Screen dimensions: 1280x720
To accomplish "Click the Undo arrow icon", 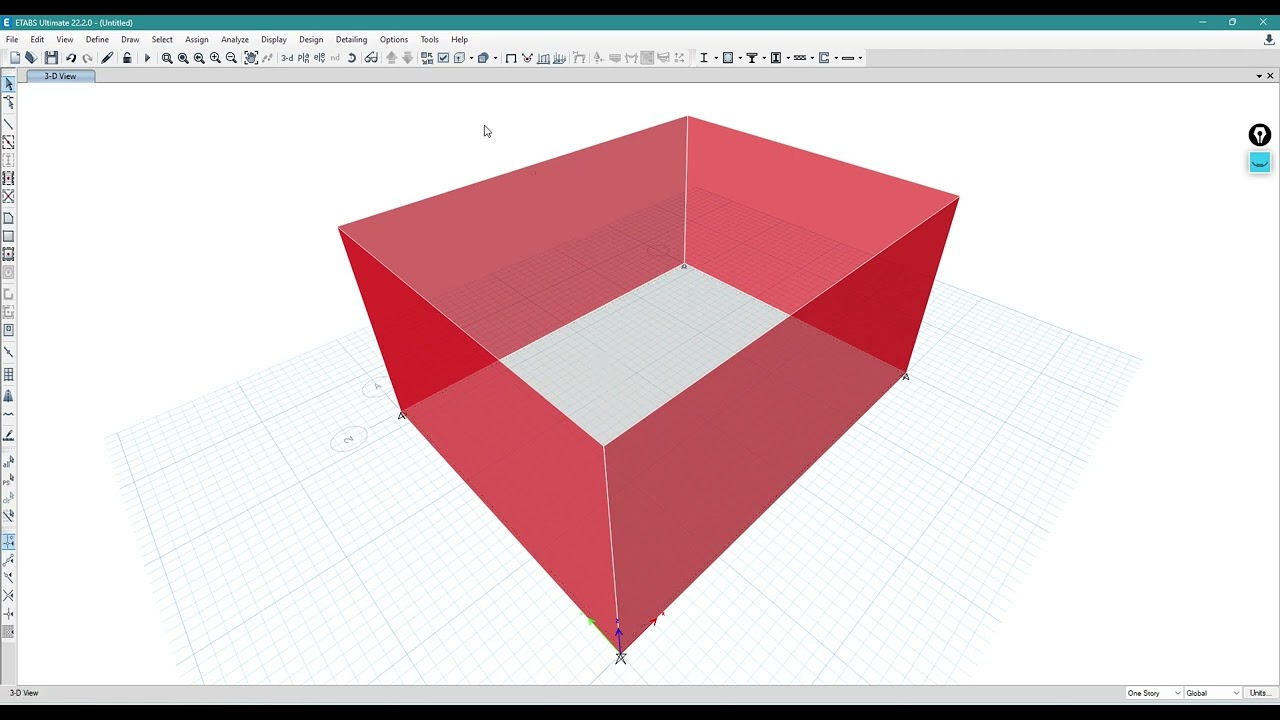I will pos(71,58).
